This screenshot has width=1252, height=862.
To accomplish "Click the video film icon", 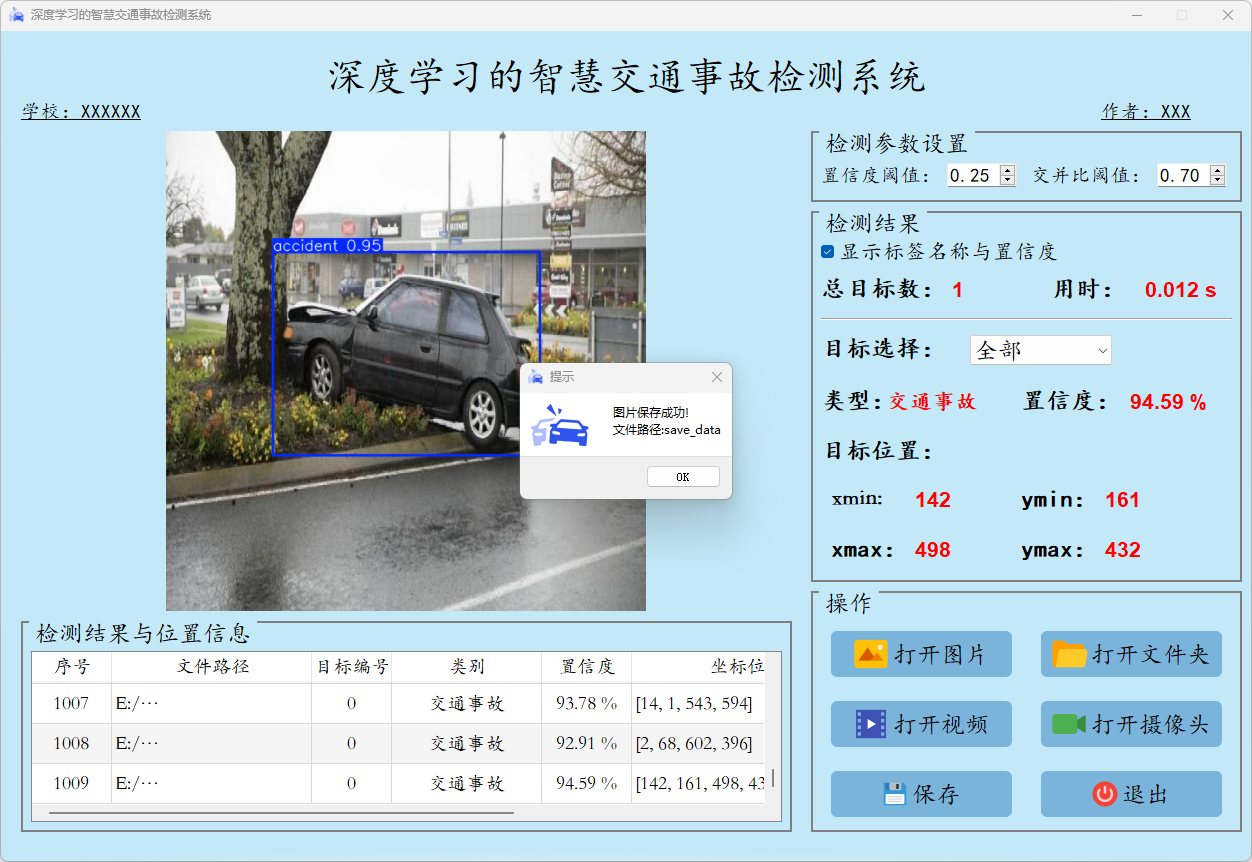I will (870, 724).
